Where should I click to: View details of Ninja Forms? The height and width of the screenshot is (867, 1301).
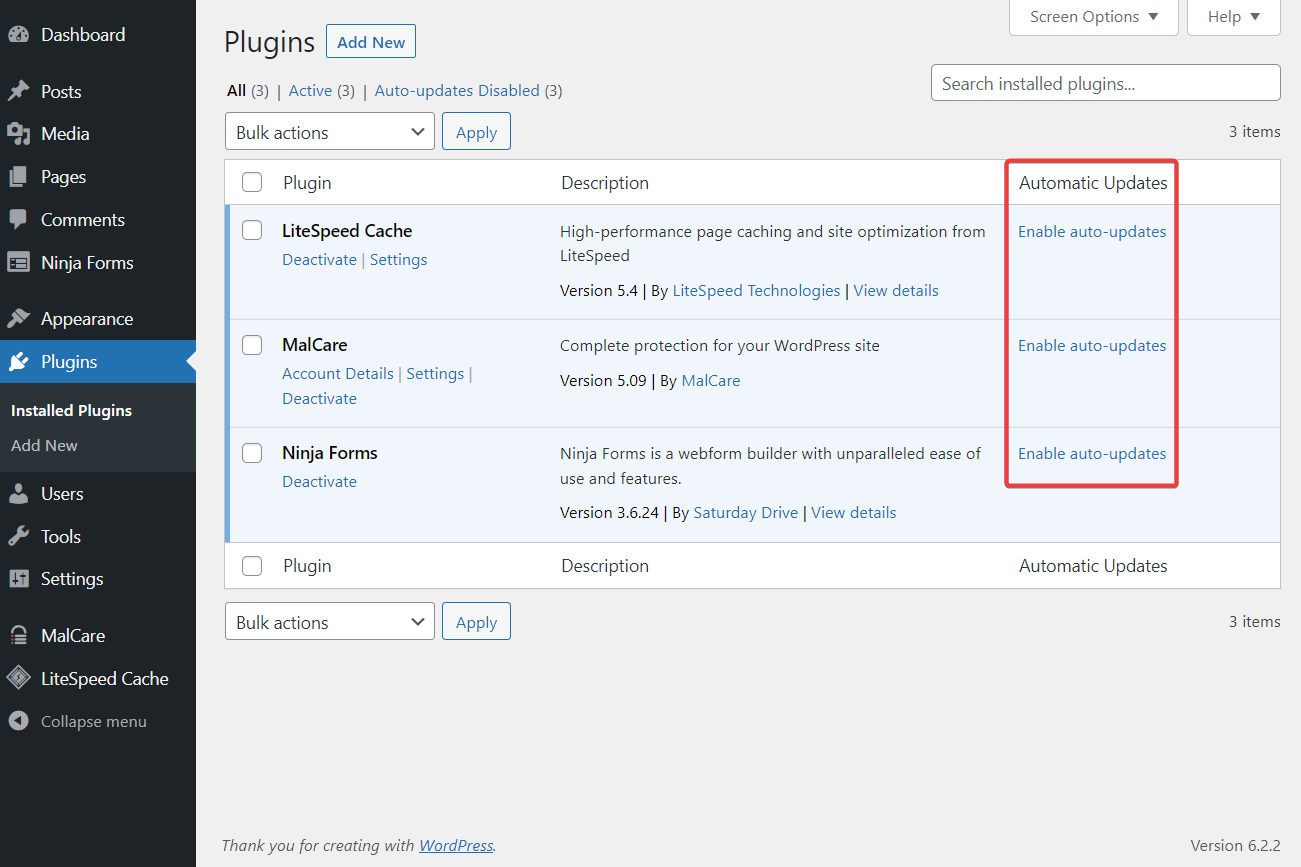853,513
